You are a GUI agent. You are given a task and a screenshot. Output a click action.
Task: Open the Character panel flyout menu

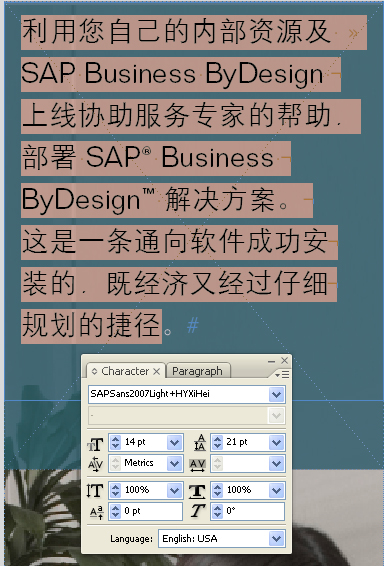282,375
